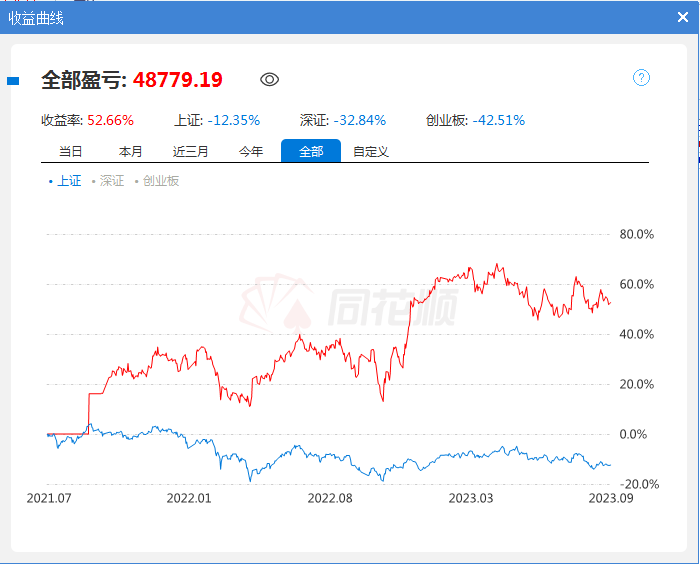
Task: Open the question mark help icon
Action: tap(642, 78)
